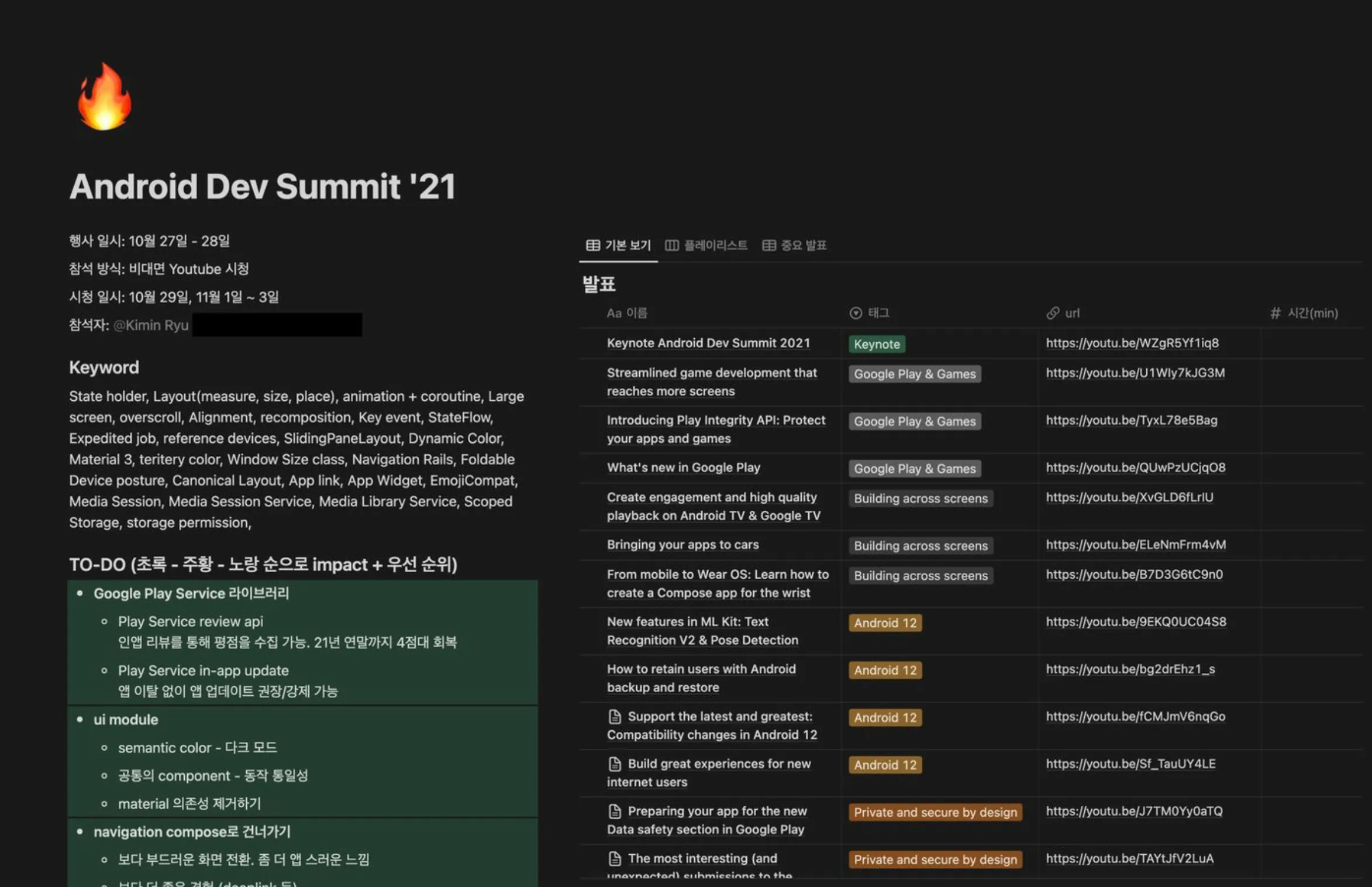Open 'Create engagement and high quality playback' entry

713,507
